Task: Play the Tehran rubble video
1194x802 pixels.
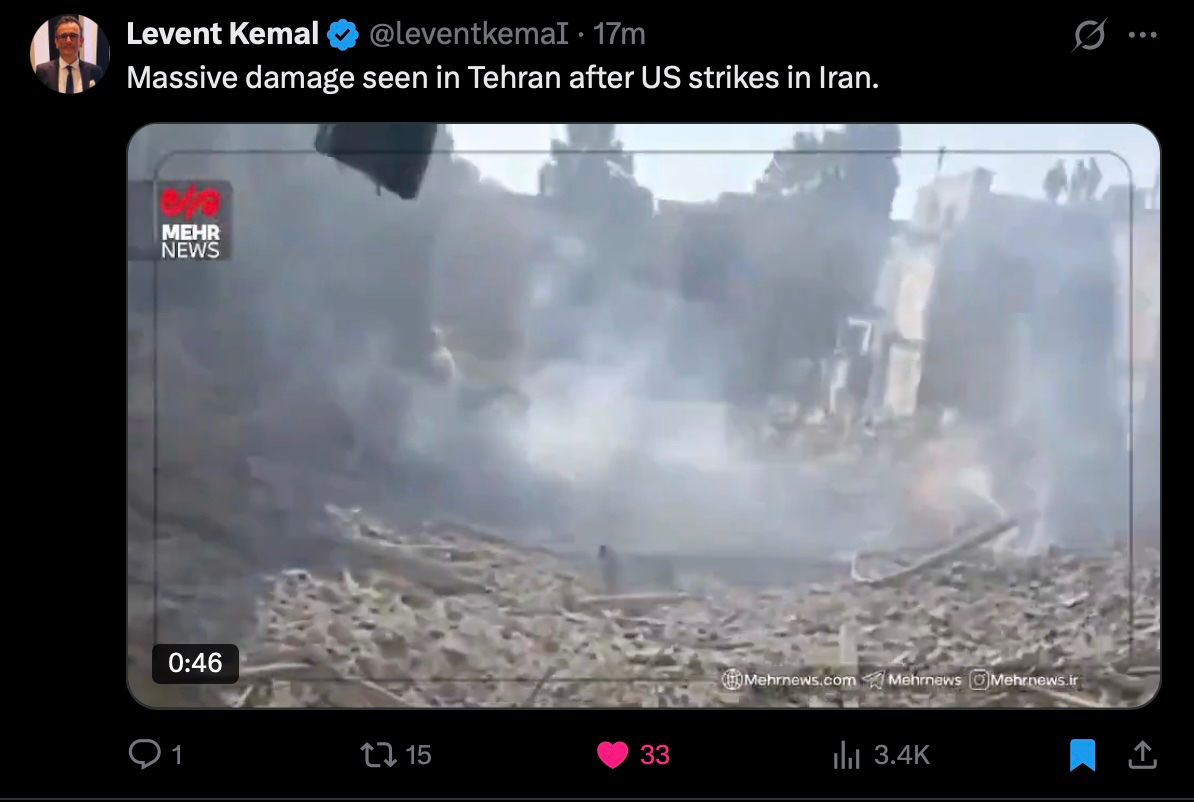Action: (643, 416)
